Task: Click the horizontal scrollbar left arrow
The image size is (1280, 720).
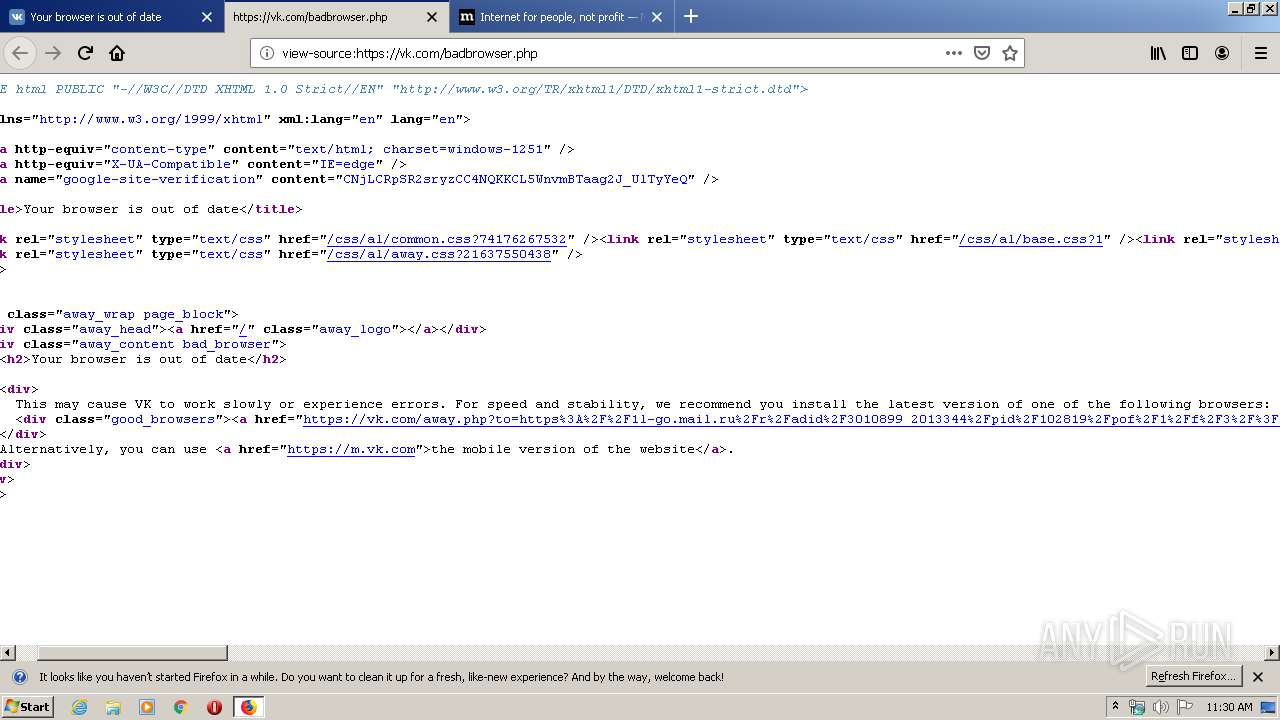Action: (x=7, y=653)
